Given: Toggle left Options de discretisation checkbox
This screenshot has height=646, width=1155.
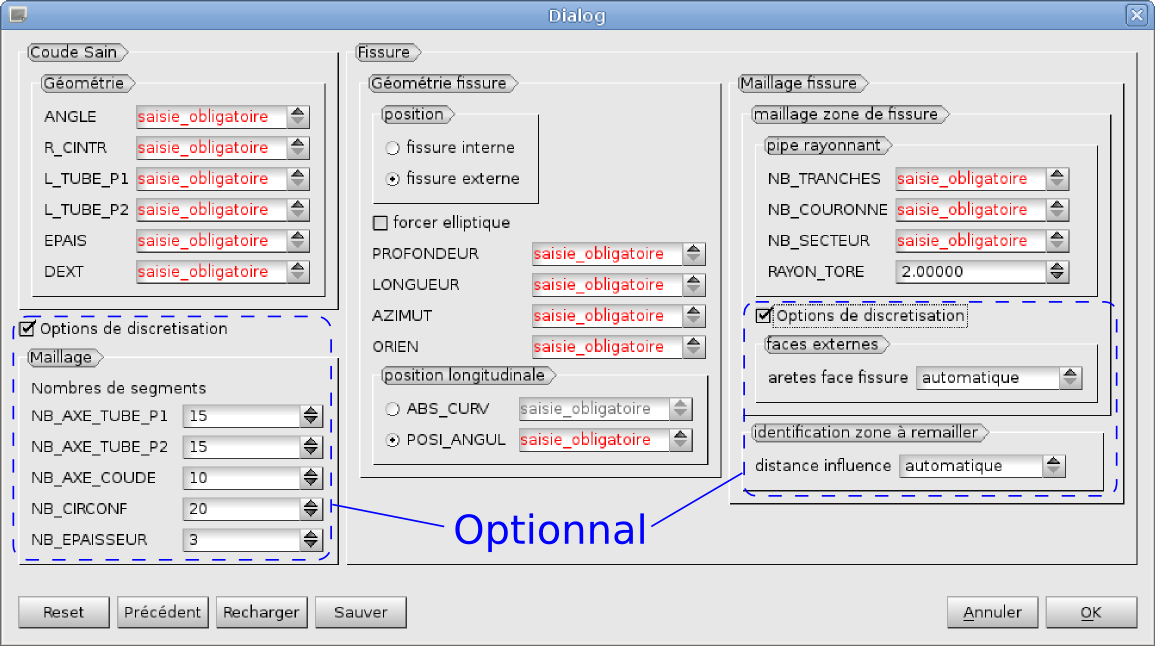Looking at the screenshot, I should pos(28,329).
